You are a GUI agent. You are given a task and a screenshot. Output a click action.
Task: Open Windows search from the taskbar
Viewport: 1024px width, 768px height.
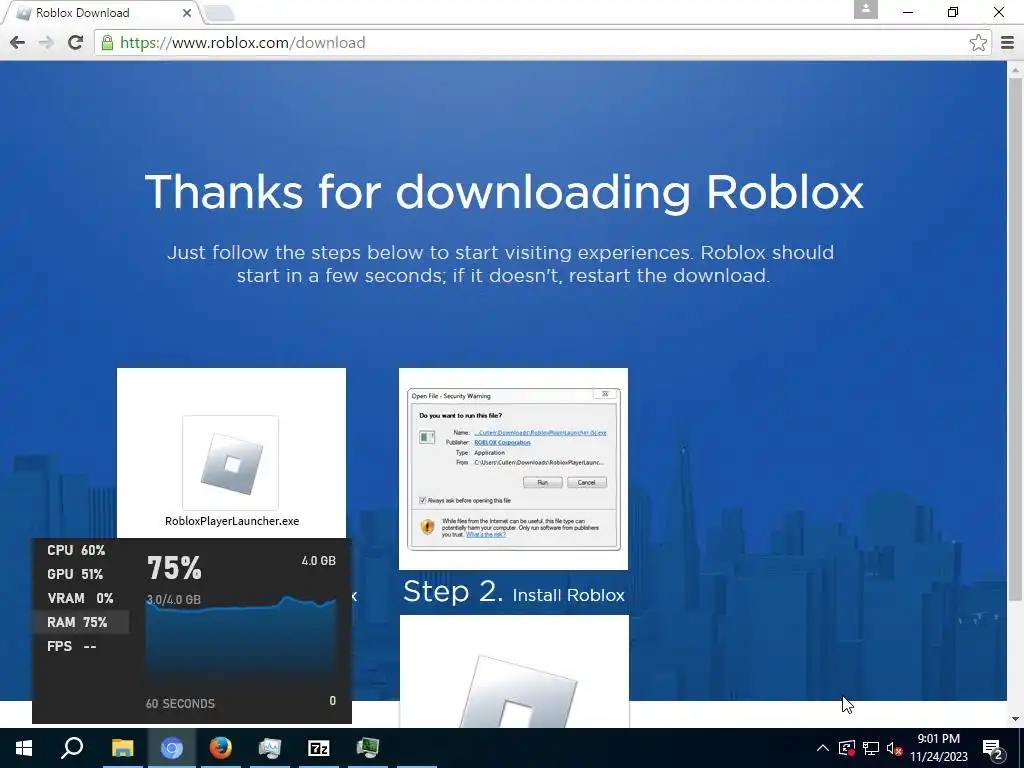[x=72, y=748]
